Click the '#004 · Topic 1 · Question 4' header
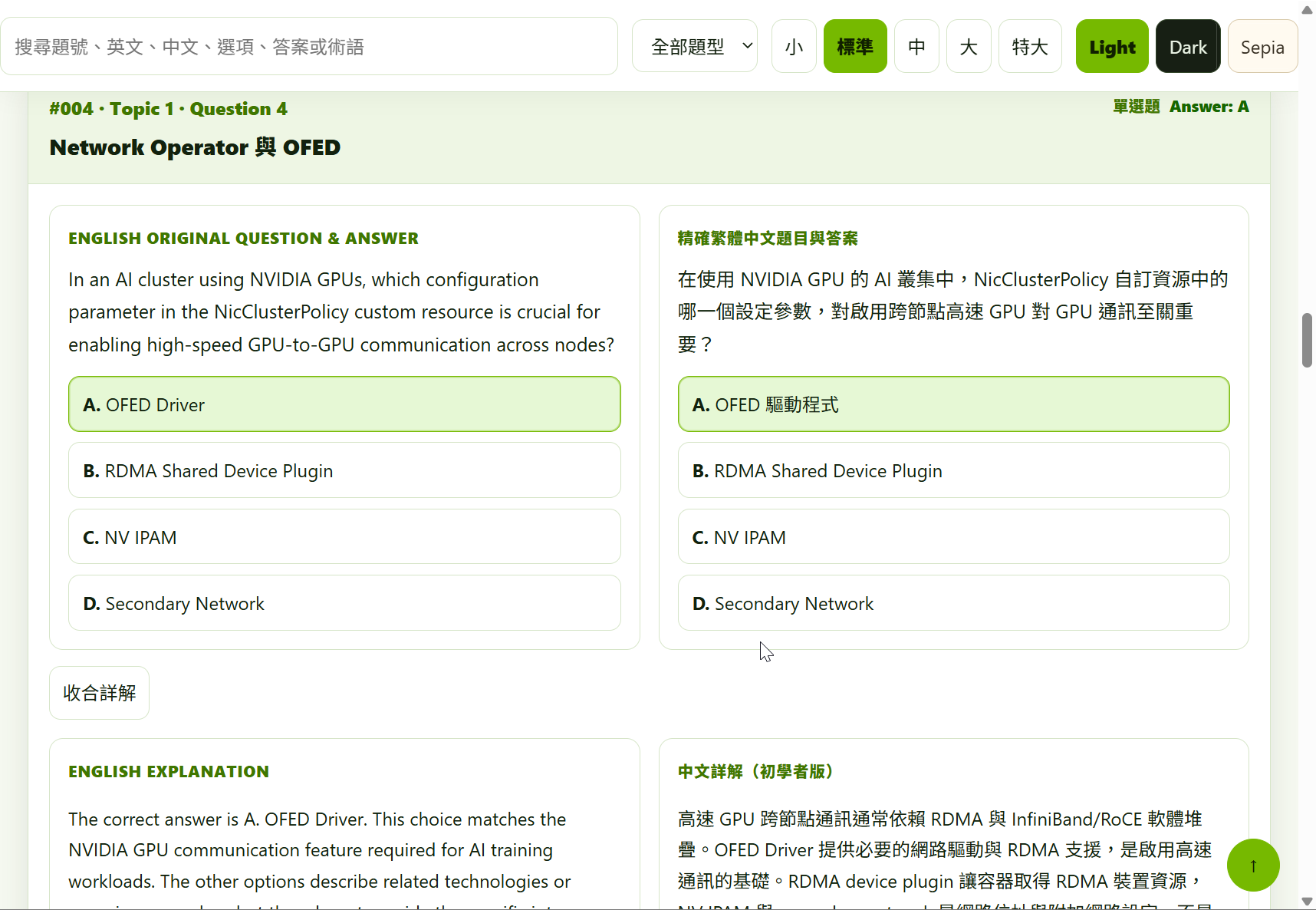 (x=168, y=109)
